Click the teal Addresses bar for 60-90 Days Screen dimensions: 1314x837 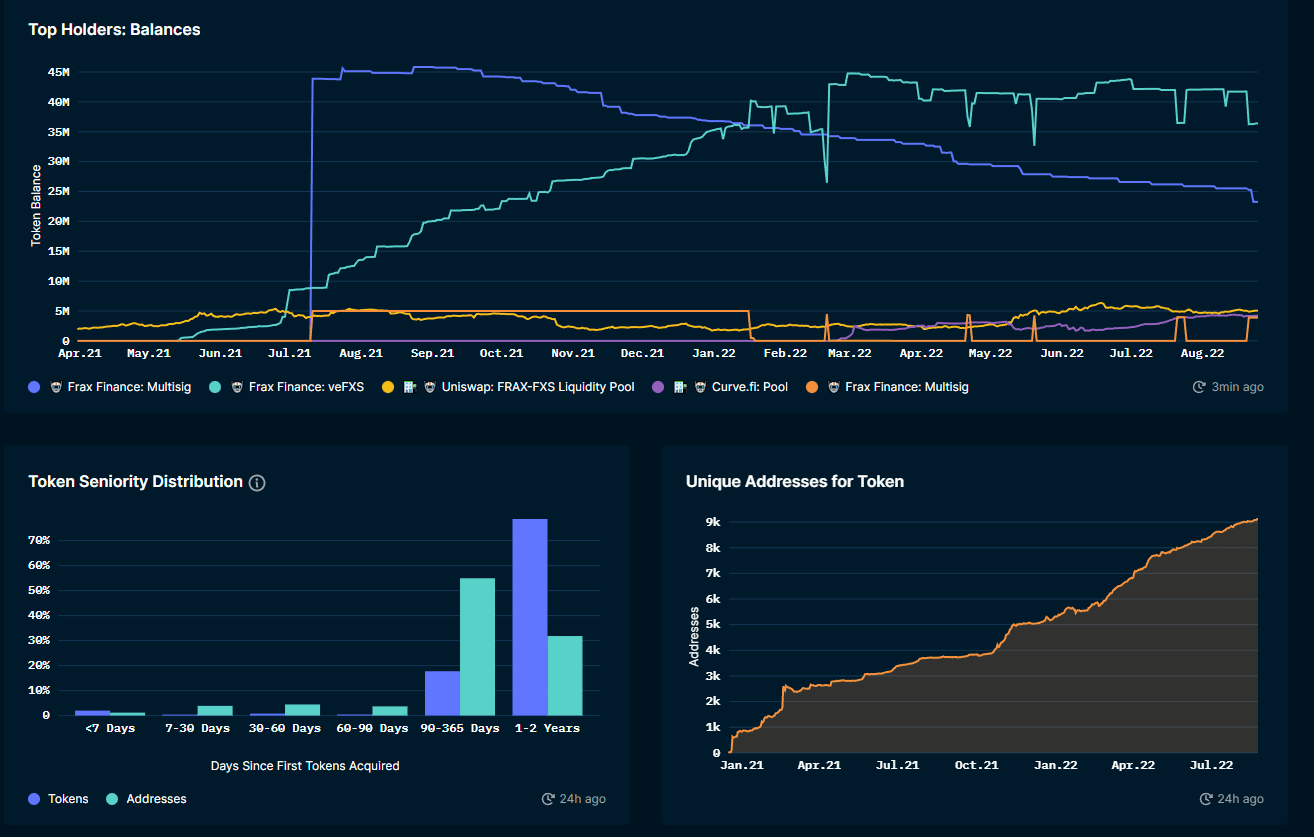[x=390, y=710]
